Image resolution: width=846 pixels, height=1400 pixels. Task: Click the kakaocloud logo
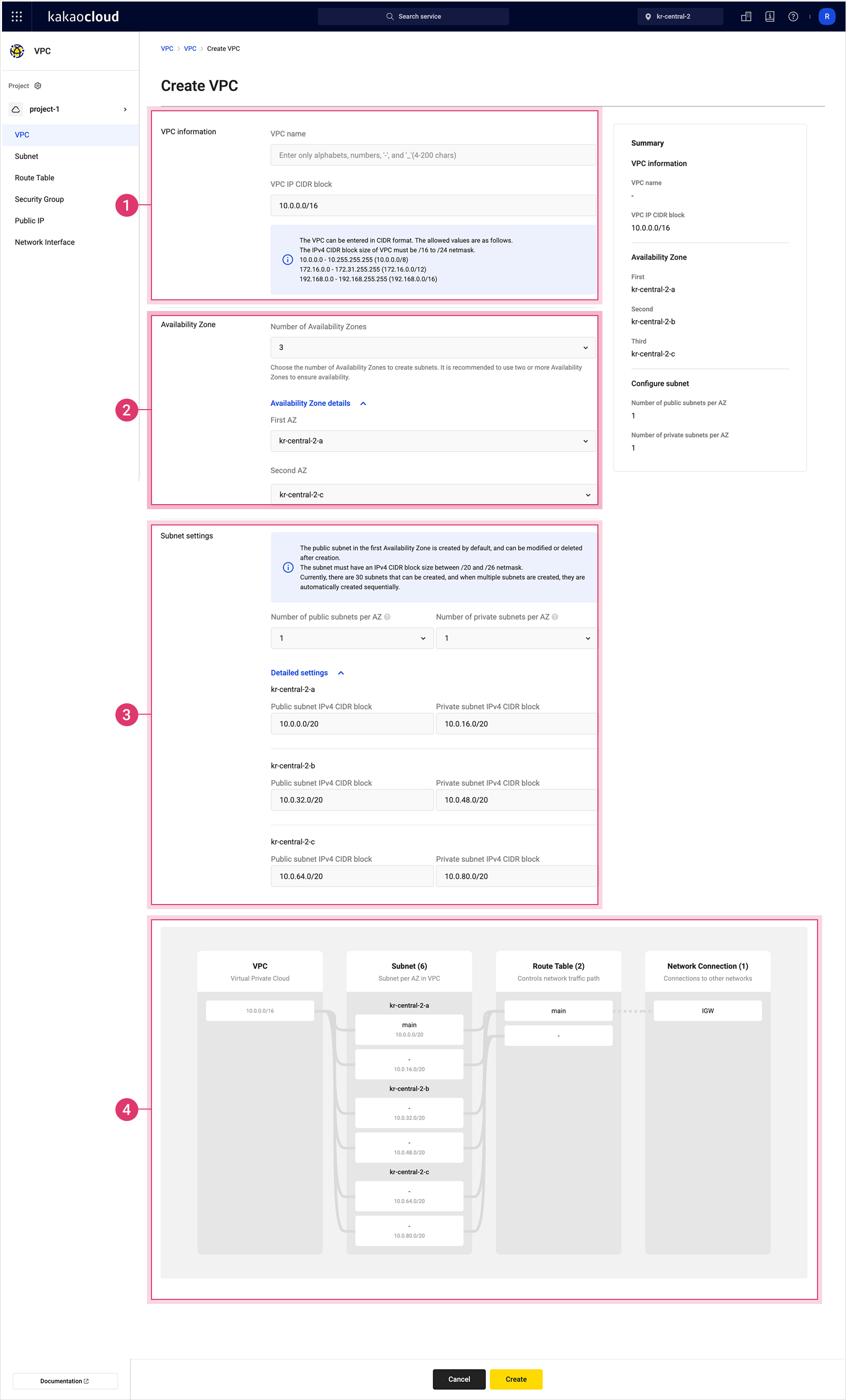coord(83,16)
